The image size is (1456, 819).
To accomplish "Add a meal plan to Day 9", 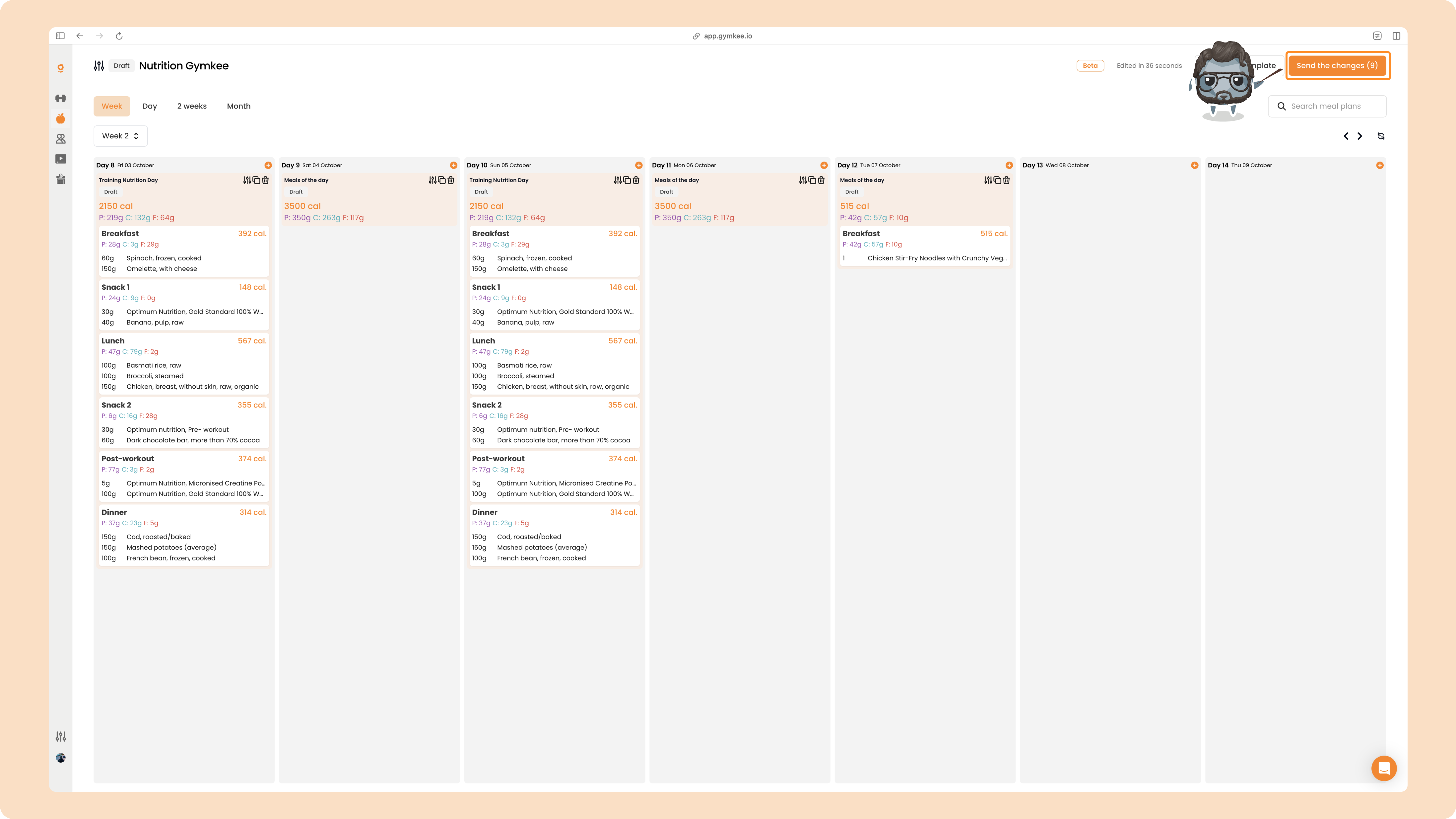I will [453, 165].
